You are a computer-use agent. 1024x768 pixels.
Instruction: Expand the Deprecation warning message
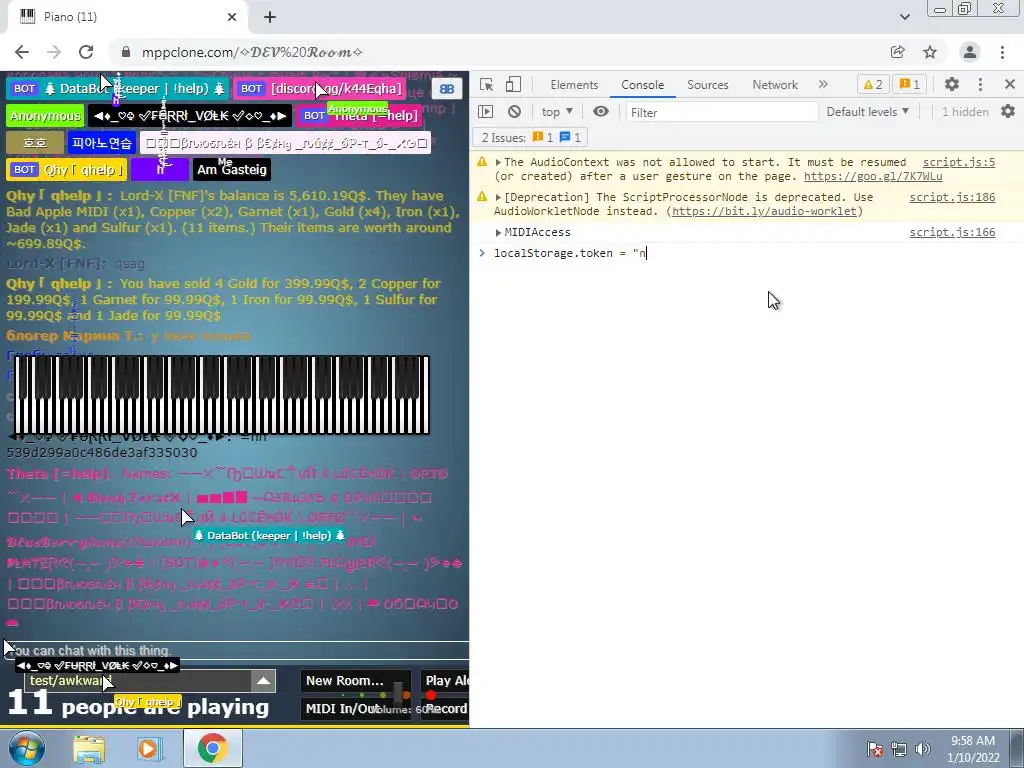coord(498,197)
